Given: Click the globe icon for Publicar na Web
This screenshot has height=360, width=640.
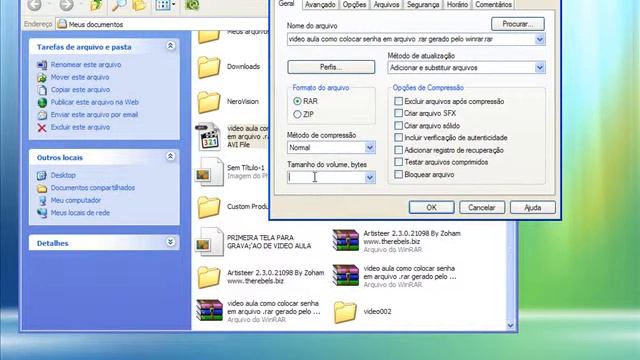Looking at the screenshot, I should [x=42, y=102].
